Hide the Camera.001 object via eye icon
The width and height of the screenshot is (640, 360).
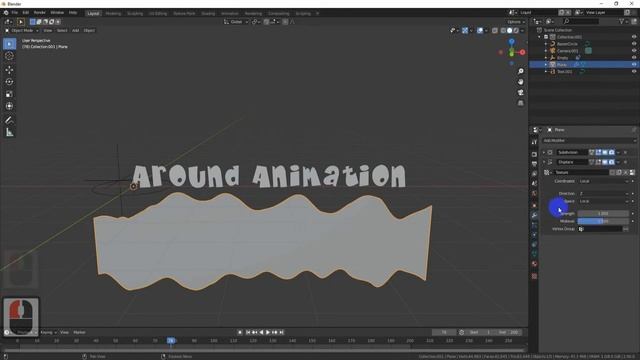634,51
